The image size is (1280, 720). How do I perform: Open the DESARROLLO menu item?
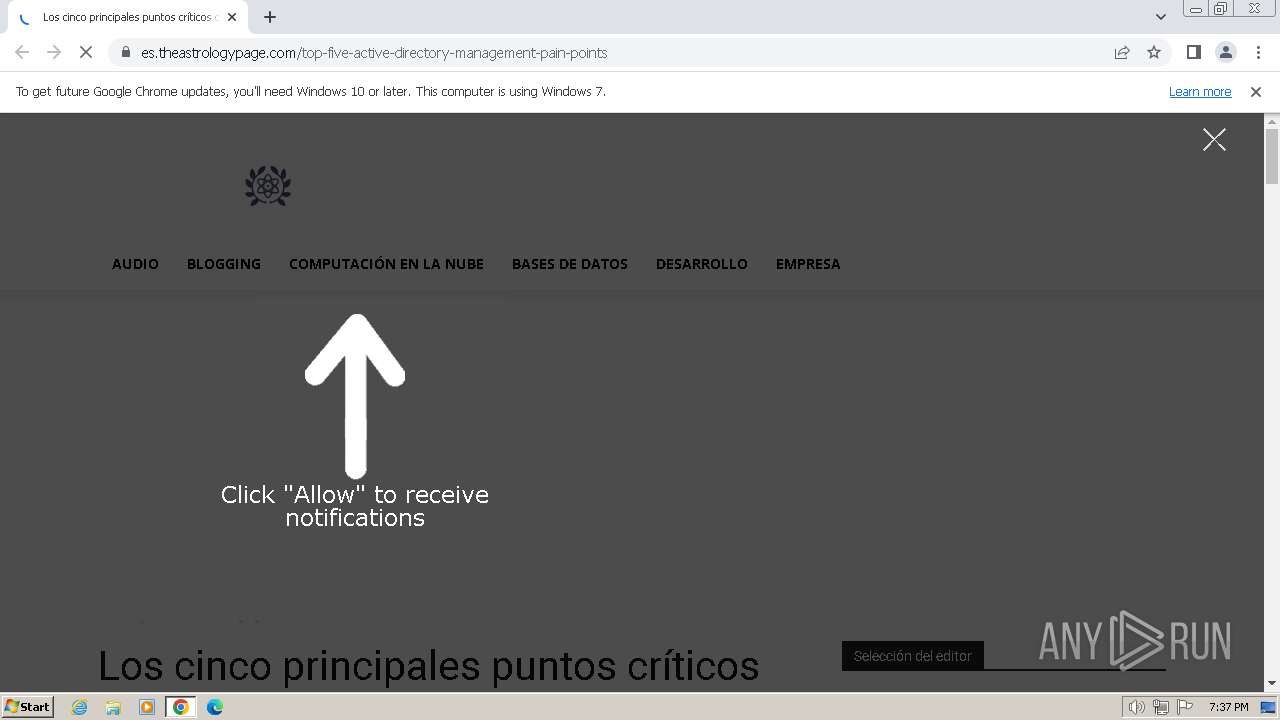[702, 264]
